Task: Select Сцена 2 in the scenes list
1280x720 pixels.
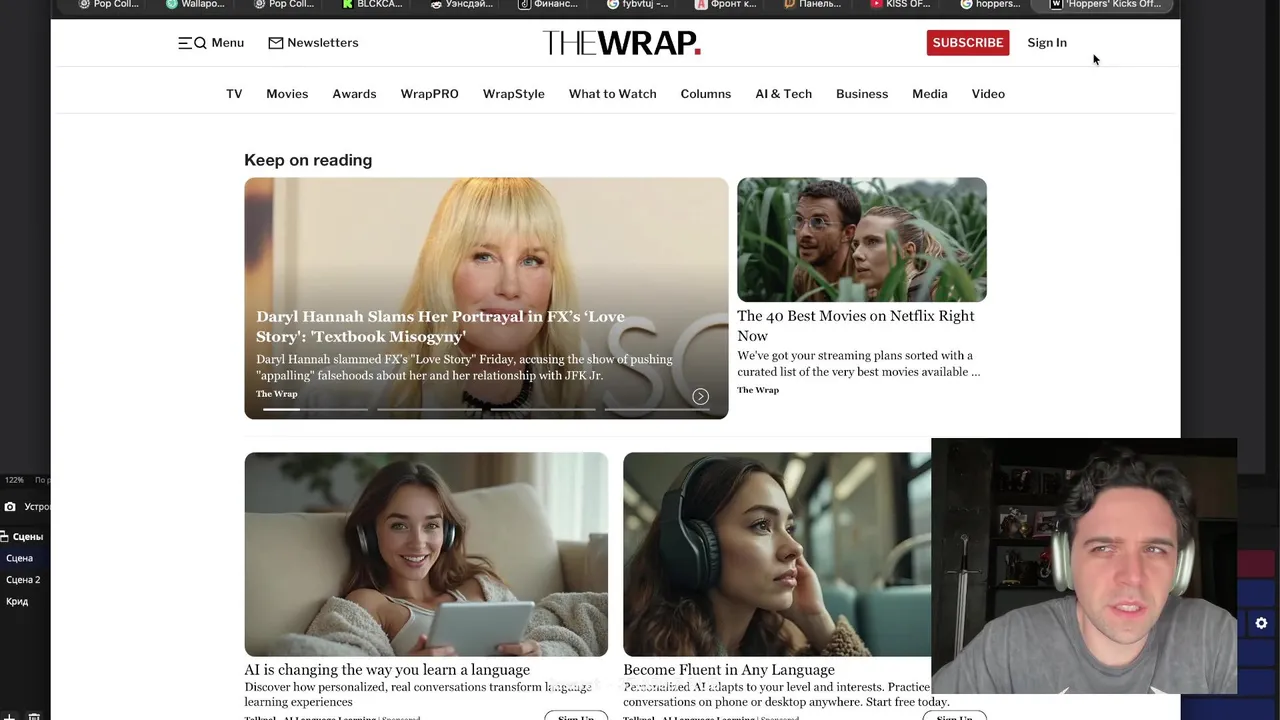Action: [x=23, y=580]
